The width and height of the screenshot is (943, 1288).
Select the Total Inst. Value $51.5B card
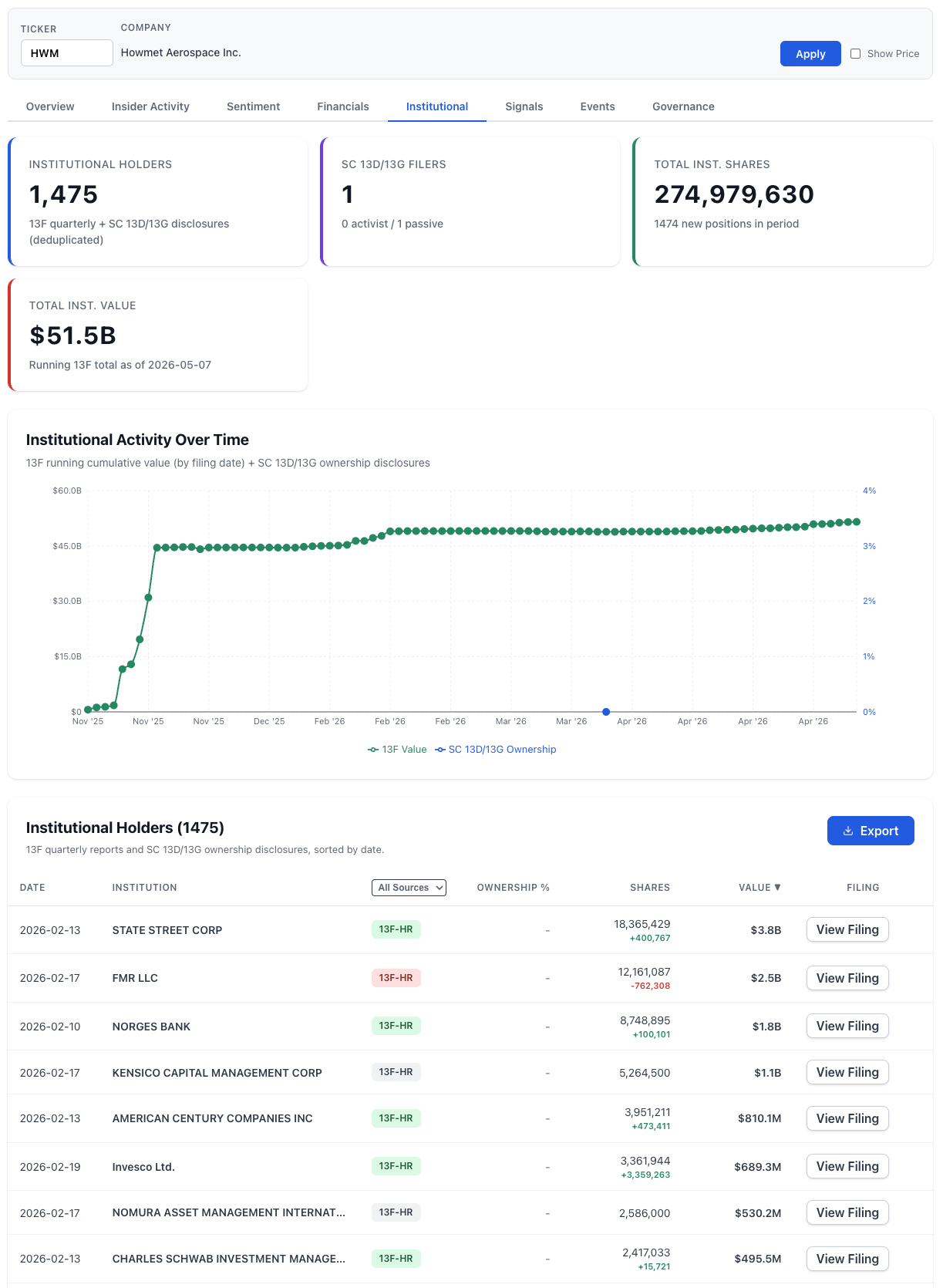pyautogui.click(x=158, y=335)
